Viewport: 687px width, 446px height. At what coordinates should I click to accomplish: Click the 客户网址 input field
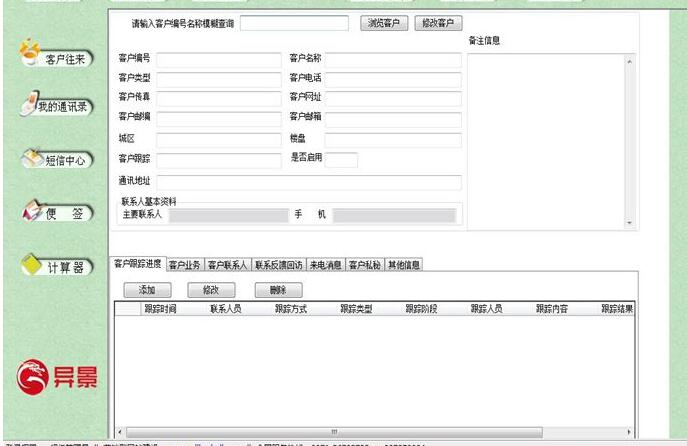point(393,99)
